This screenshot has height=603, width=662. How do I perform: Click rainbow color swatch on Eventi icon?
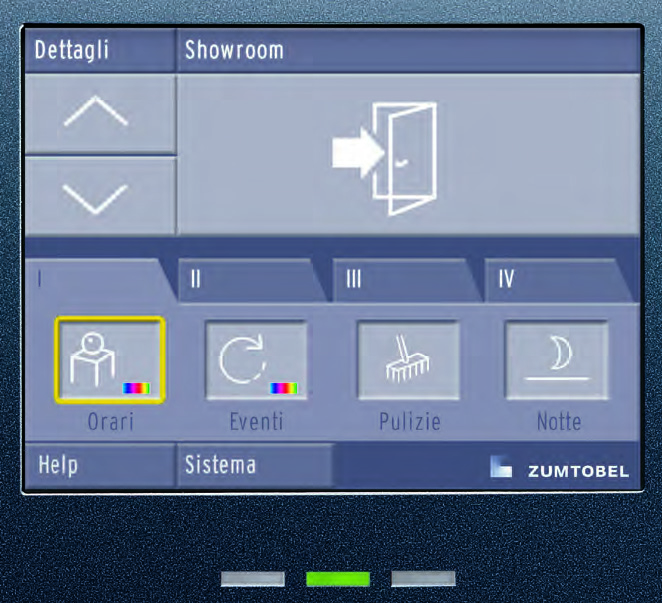pyautogui.click(x=284, y=388)
